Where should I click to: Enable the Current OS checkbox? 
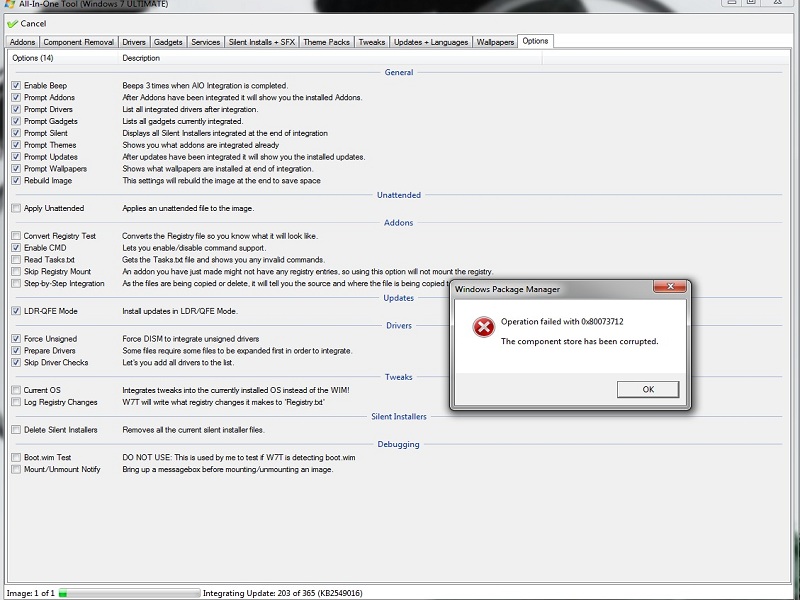[x=16, y=390]
